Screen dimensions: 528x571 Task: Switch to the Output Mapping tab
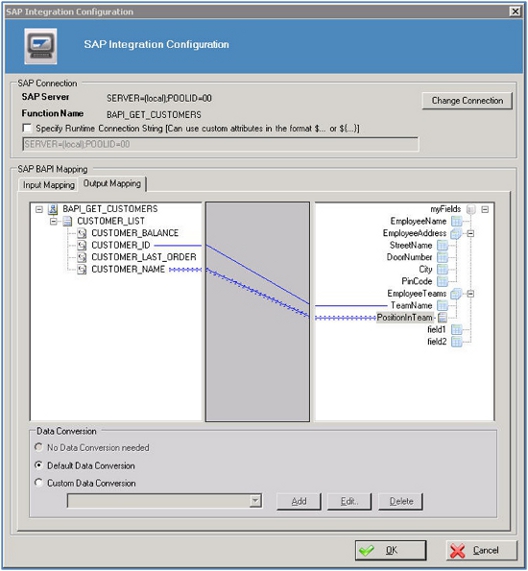click(112, 184)
